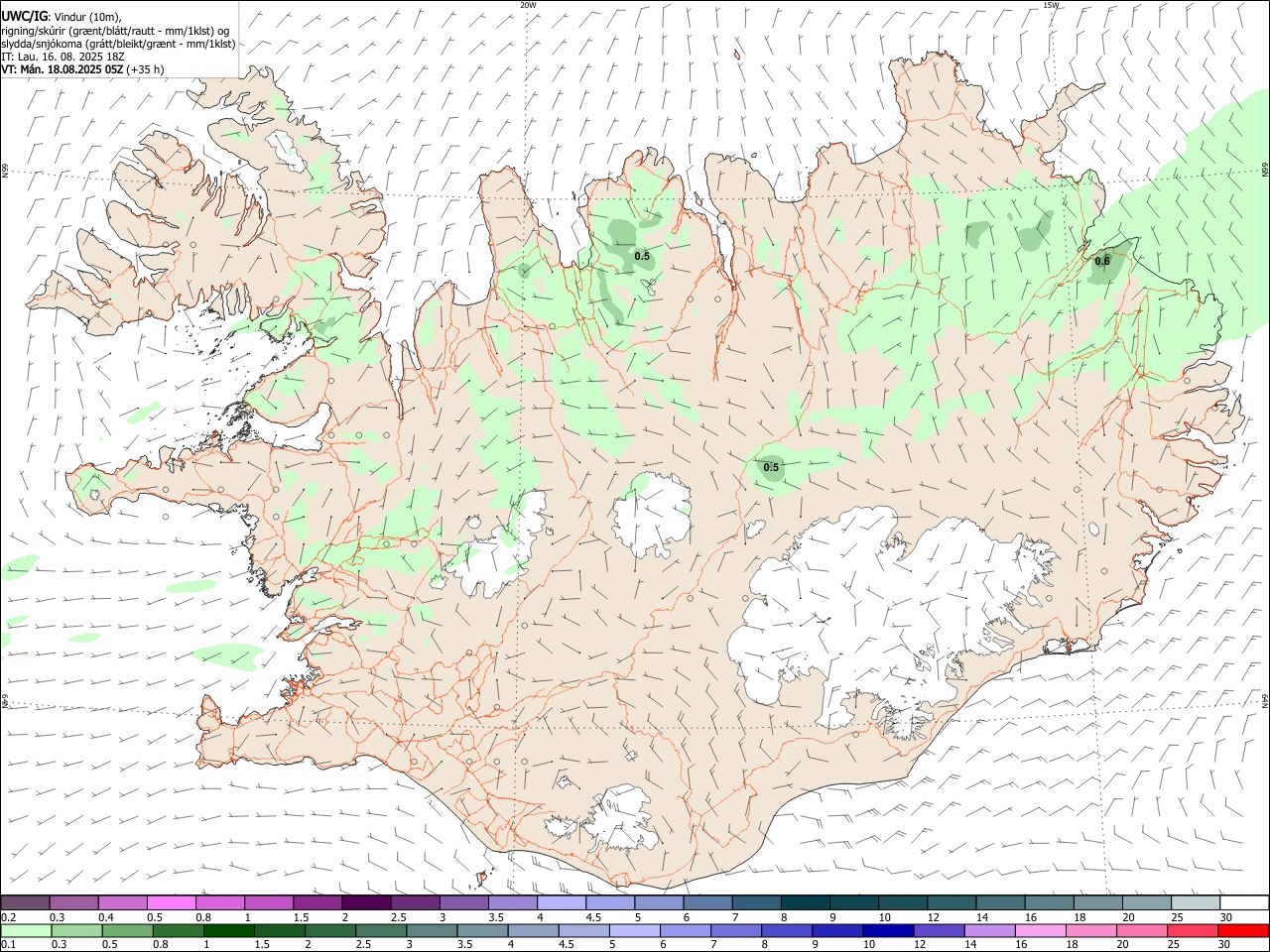1270x952 pixels.
Task: Click the 'IT: Lau. 16. 08. 2025 18Z' init time
Action: (x=63, y=57)
